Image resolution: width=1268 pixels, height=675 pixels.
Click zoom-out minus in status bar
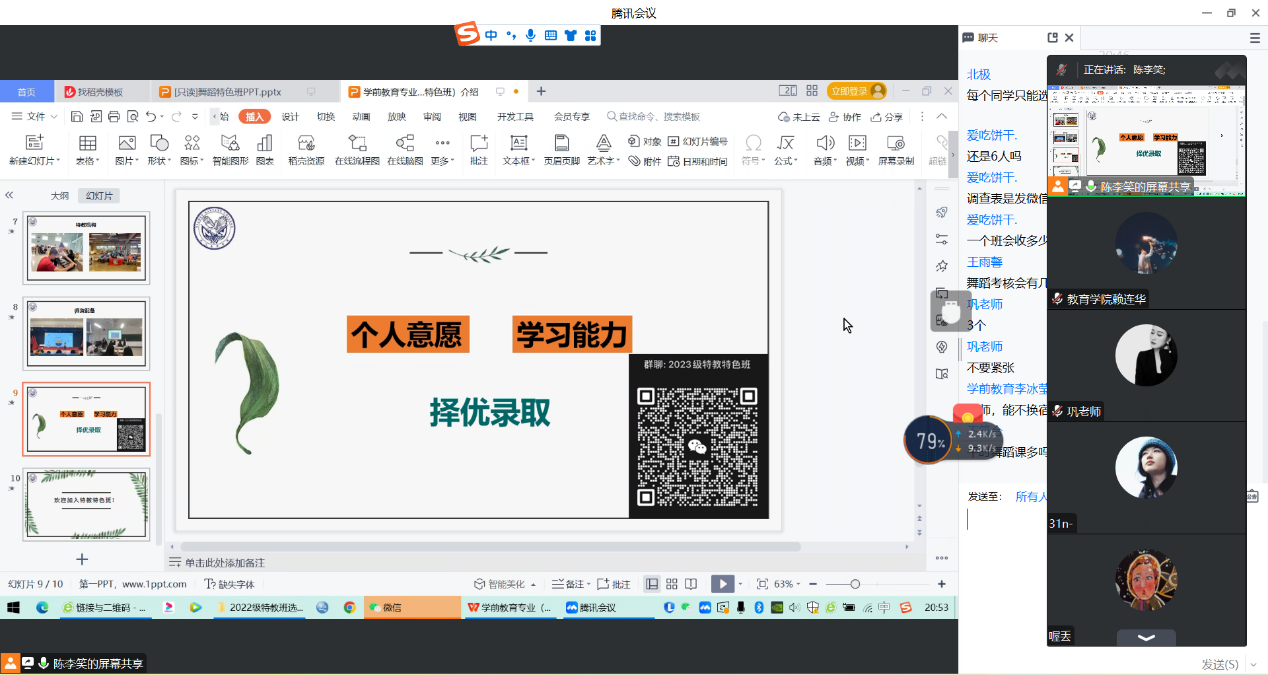812,584
